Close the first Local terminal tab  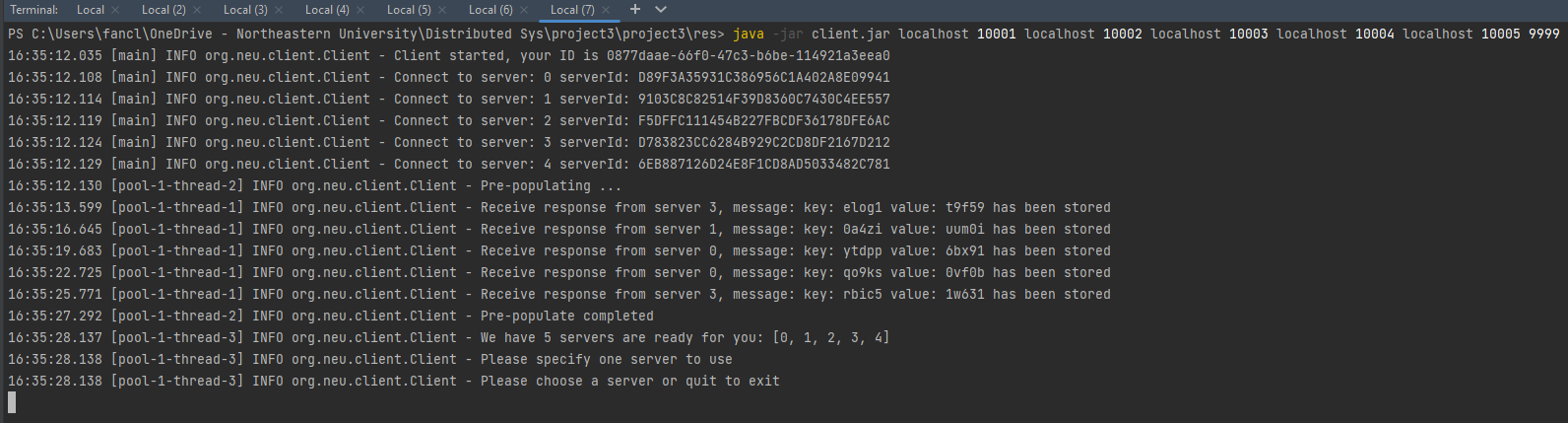[x=115, y=10]
